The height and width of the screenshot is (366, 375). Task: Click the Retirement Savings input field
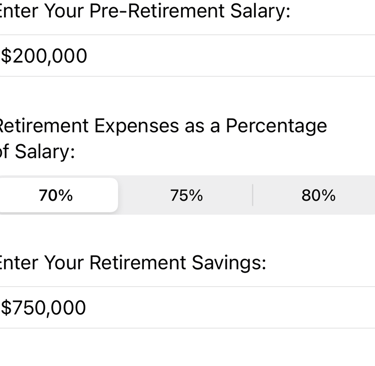coord(187,307)
